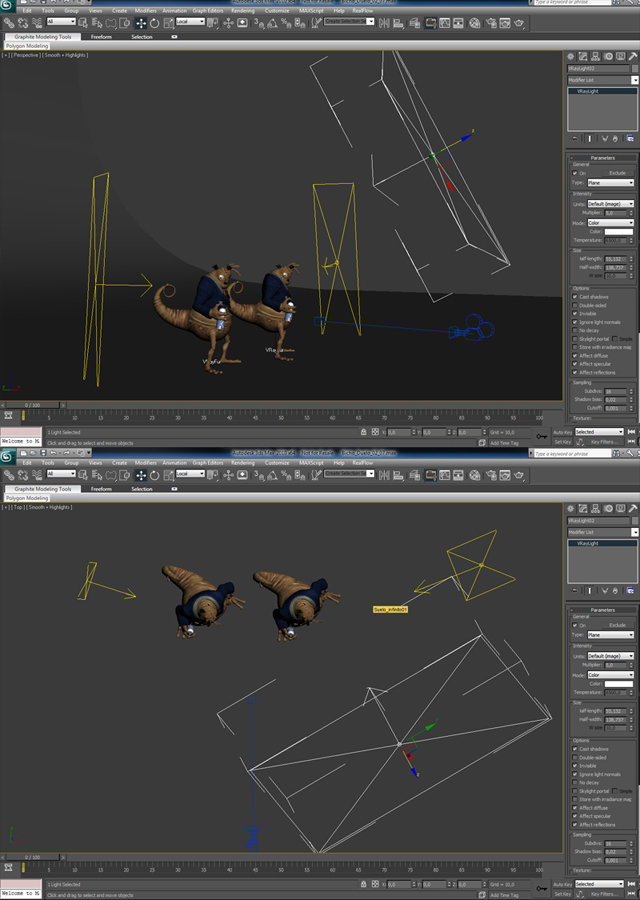
Task: Select the Rotate tool in the lower window toolbar
Action: point(154,475)
